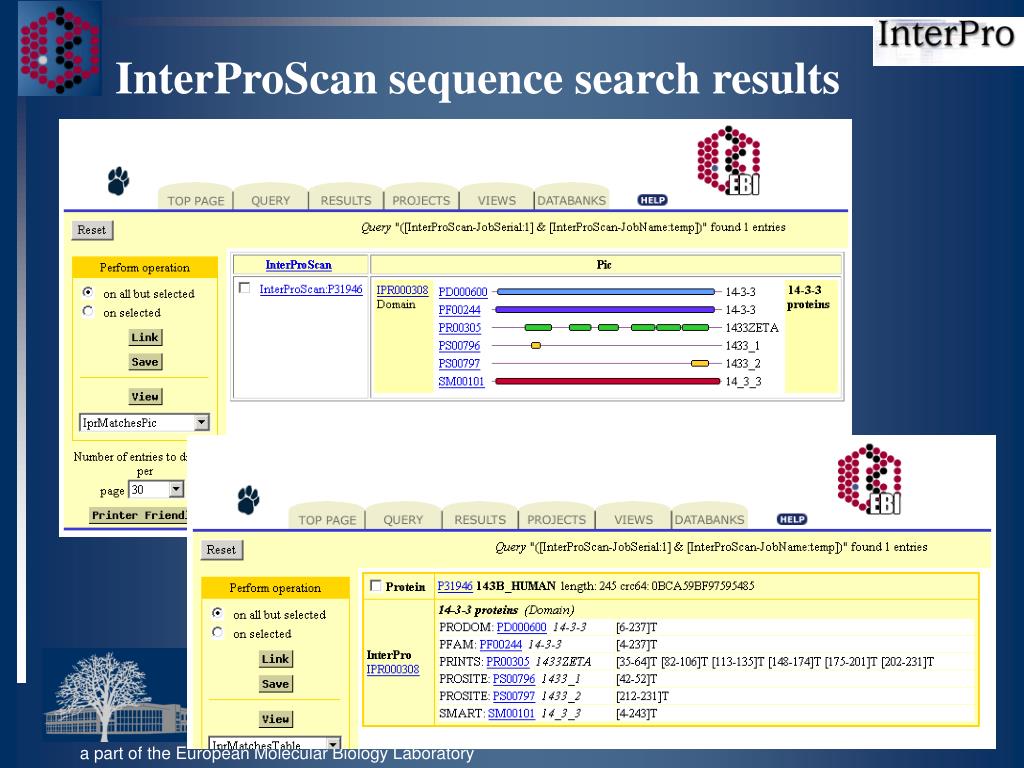Open PS00797 link in Pic table

pos(459,363)
